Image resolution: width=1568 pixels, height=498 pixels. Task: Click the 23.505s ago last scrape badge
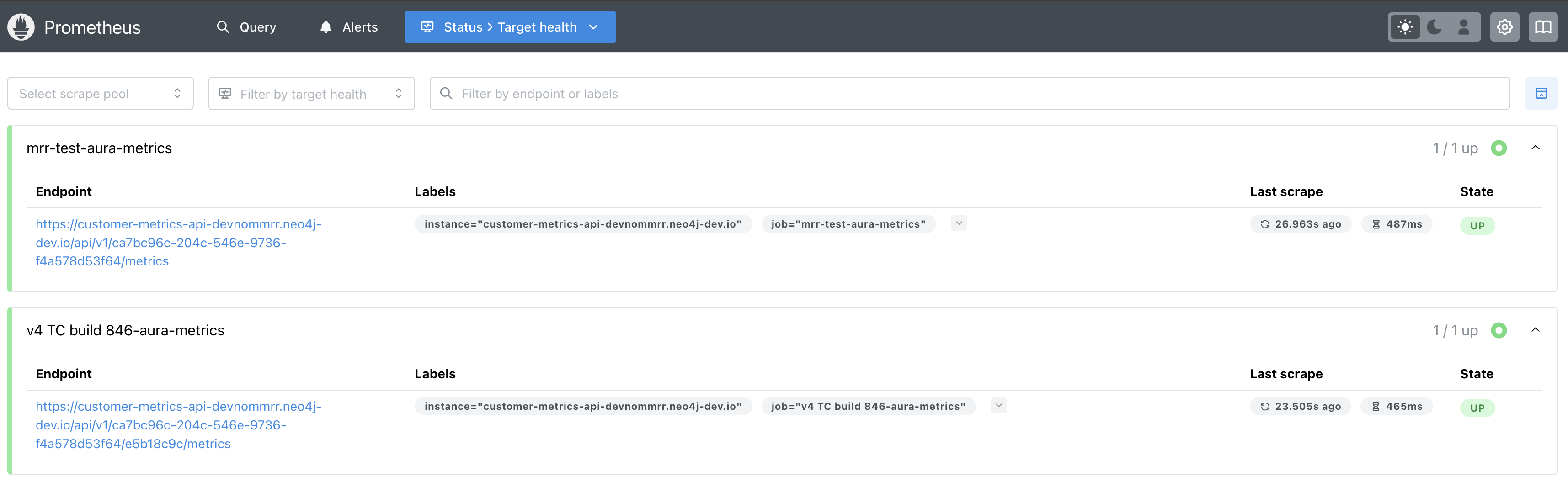pyautogui.click(x=1300, y=406)
